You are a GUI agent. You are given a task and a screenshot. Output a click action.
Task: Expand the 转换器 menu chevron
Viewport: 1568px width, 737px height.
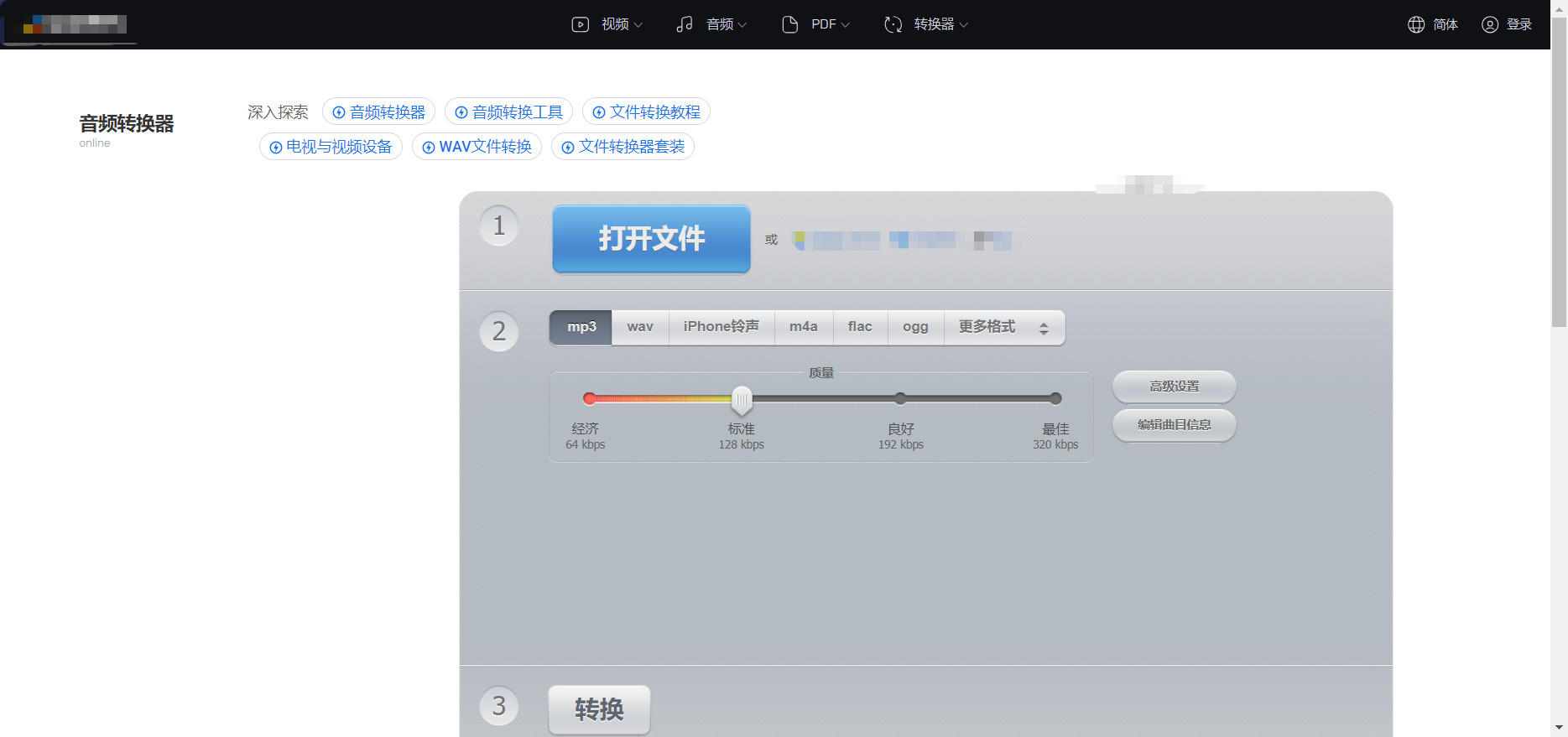pyautogui.click(x=964, y=25)
